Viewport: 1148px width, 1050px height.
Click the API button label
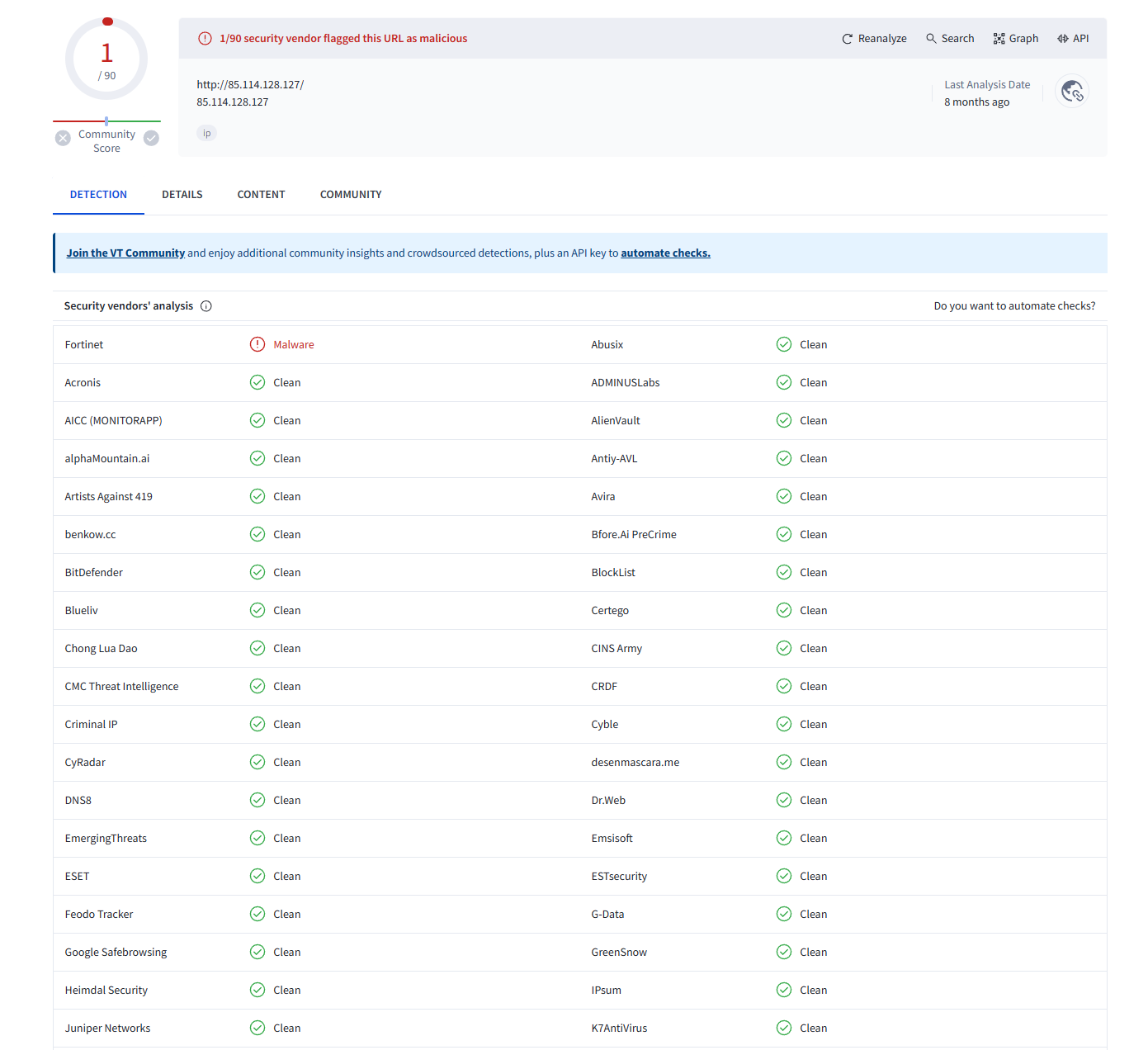[1080, 39]
